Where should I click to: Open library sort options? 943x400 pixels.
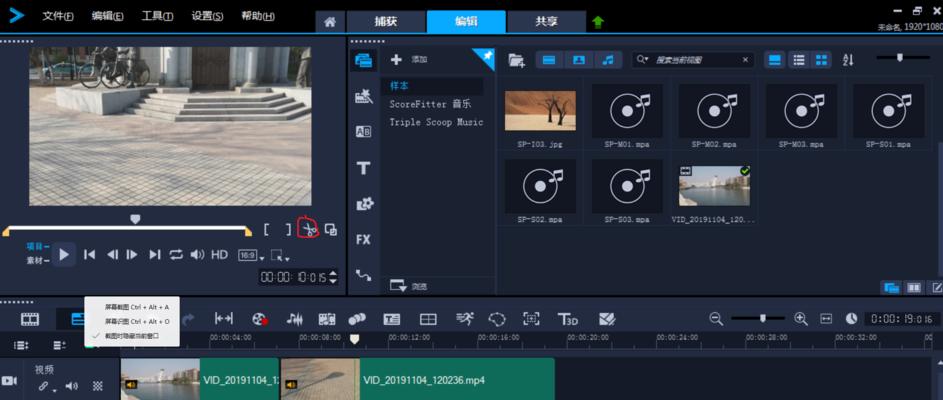[848, 60]
